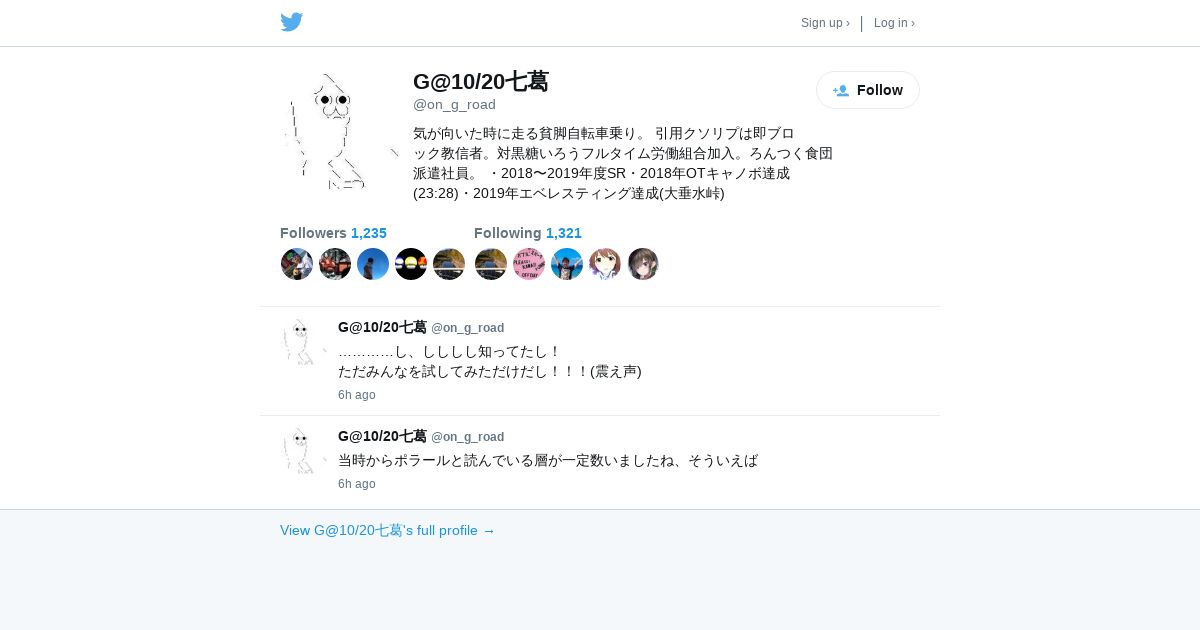View G@10/20七葛's full profile link
The height and width of the screenshot is (630, 1200).
(x=388, y=530)
